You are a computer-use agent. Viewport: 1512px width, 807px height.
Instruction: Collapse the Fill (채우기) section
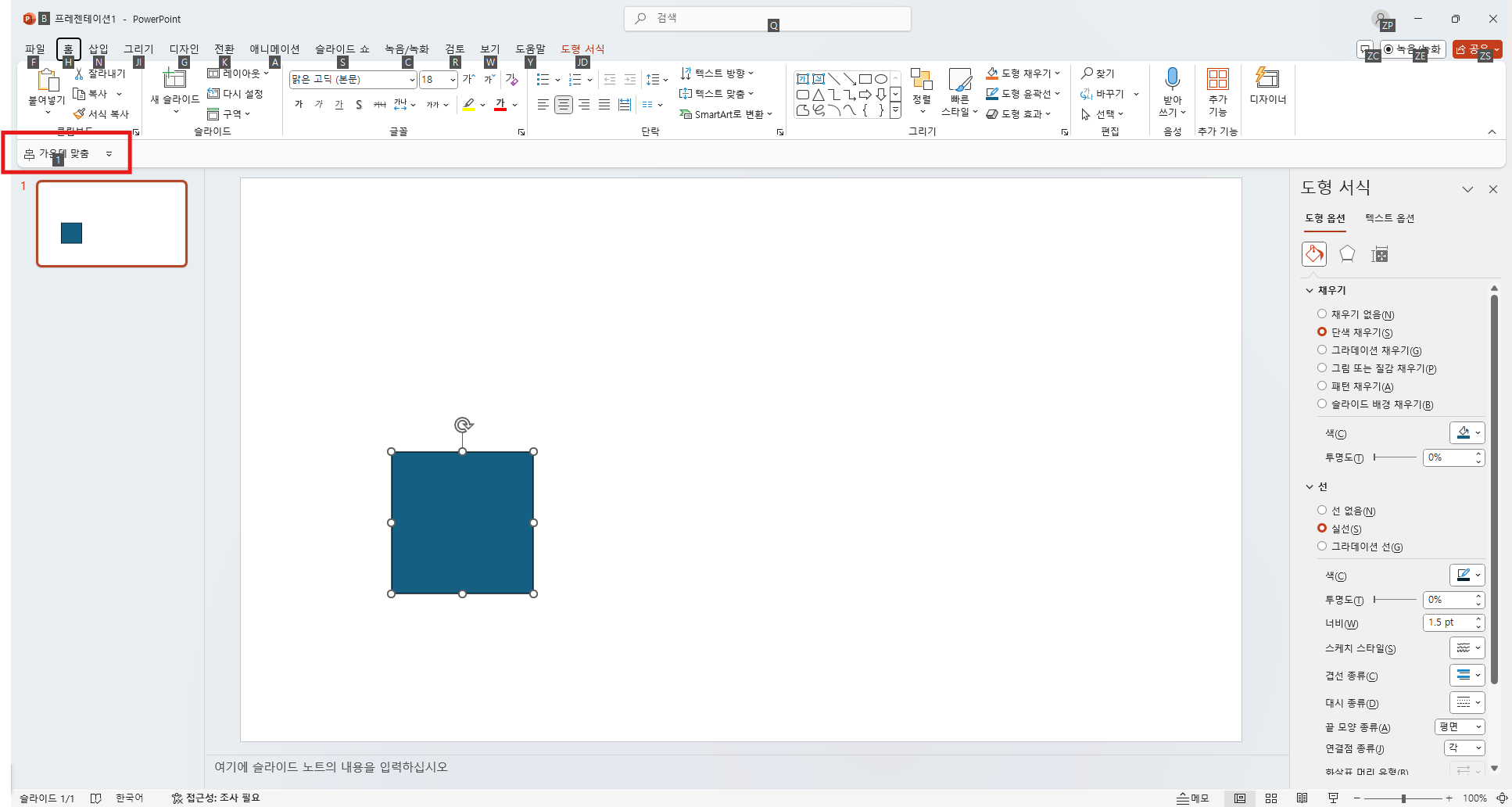1310,290
